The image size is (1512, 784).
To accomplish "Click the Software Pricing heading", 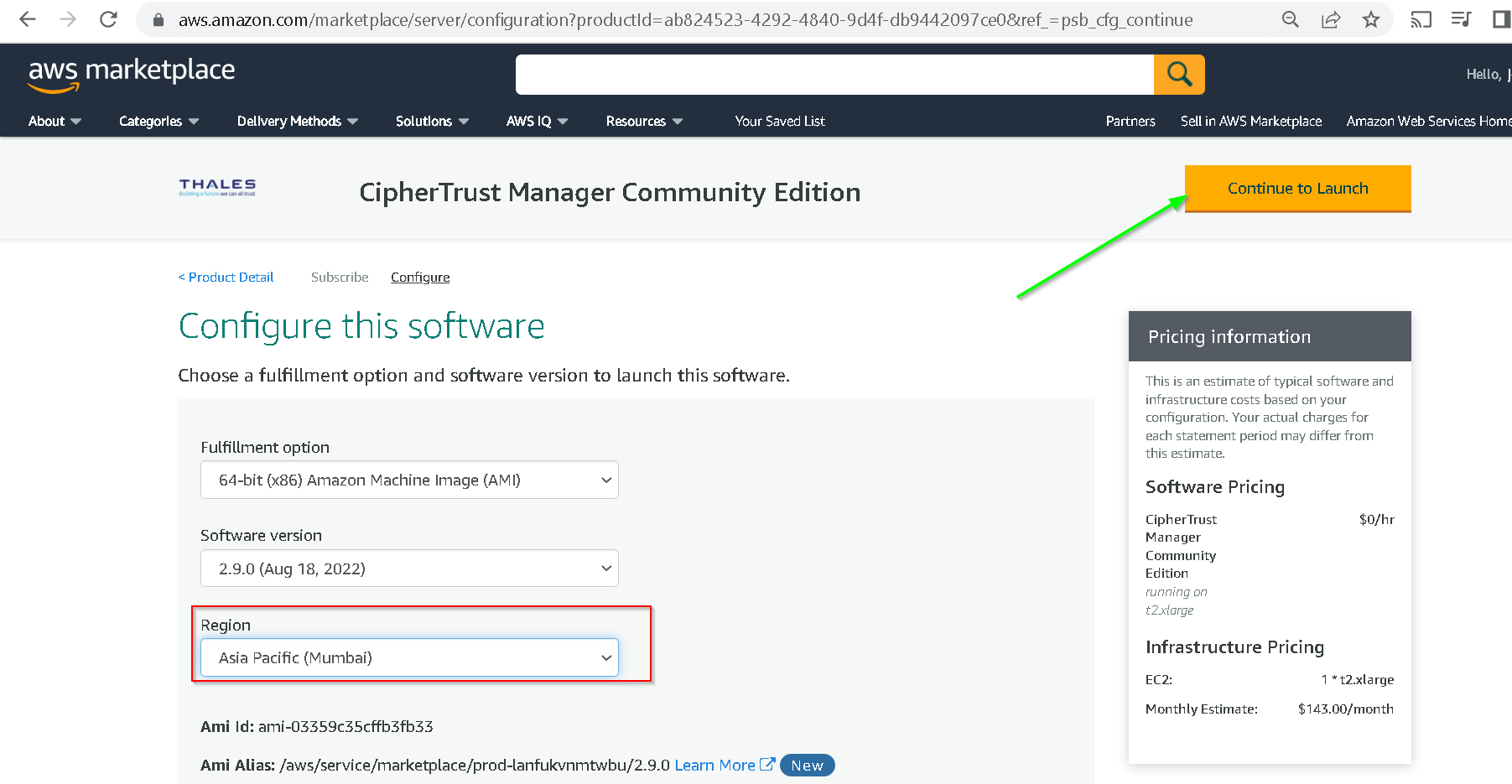I will tap(1215, 487).
